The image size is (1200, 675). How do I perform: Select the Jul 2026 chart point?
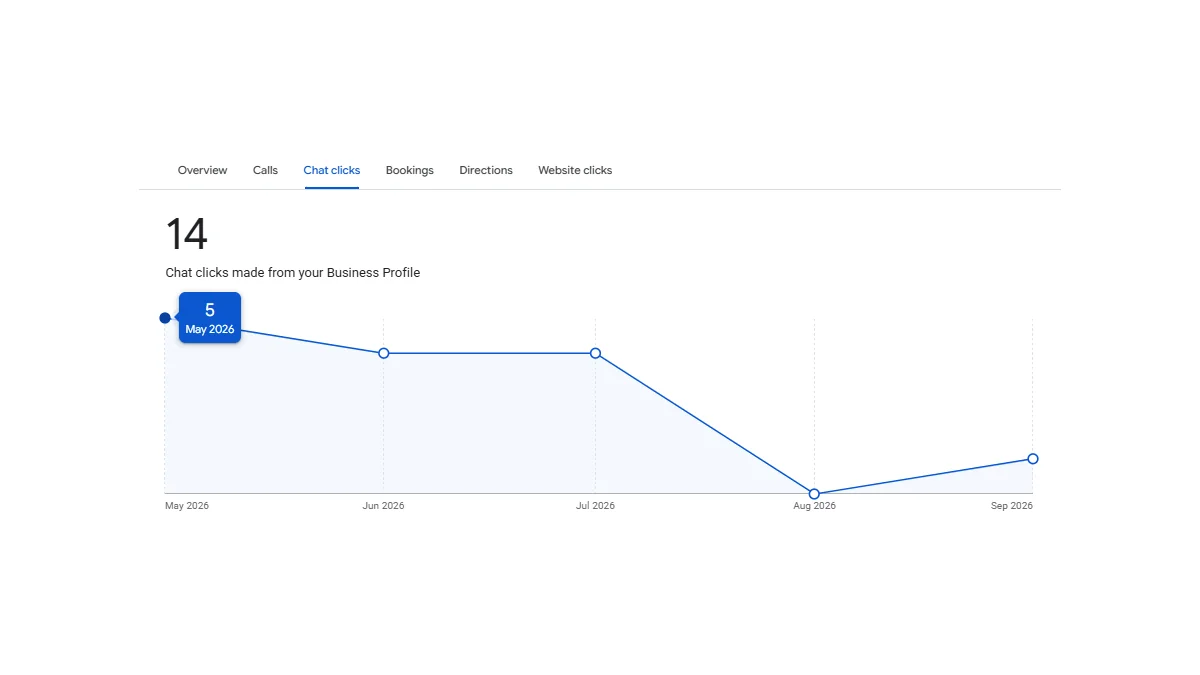tap(596, 353)
